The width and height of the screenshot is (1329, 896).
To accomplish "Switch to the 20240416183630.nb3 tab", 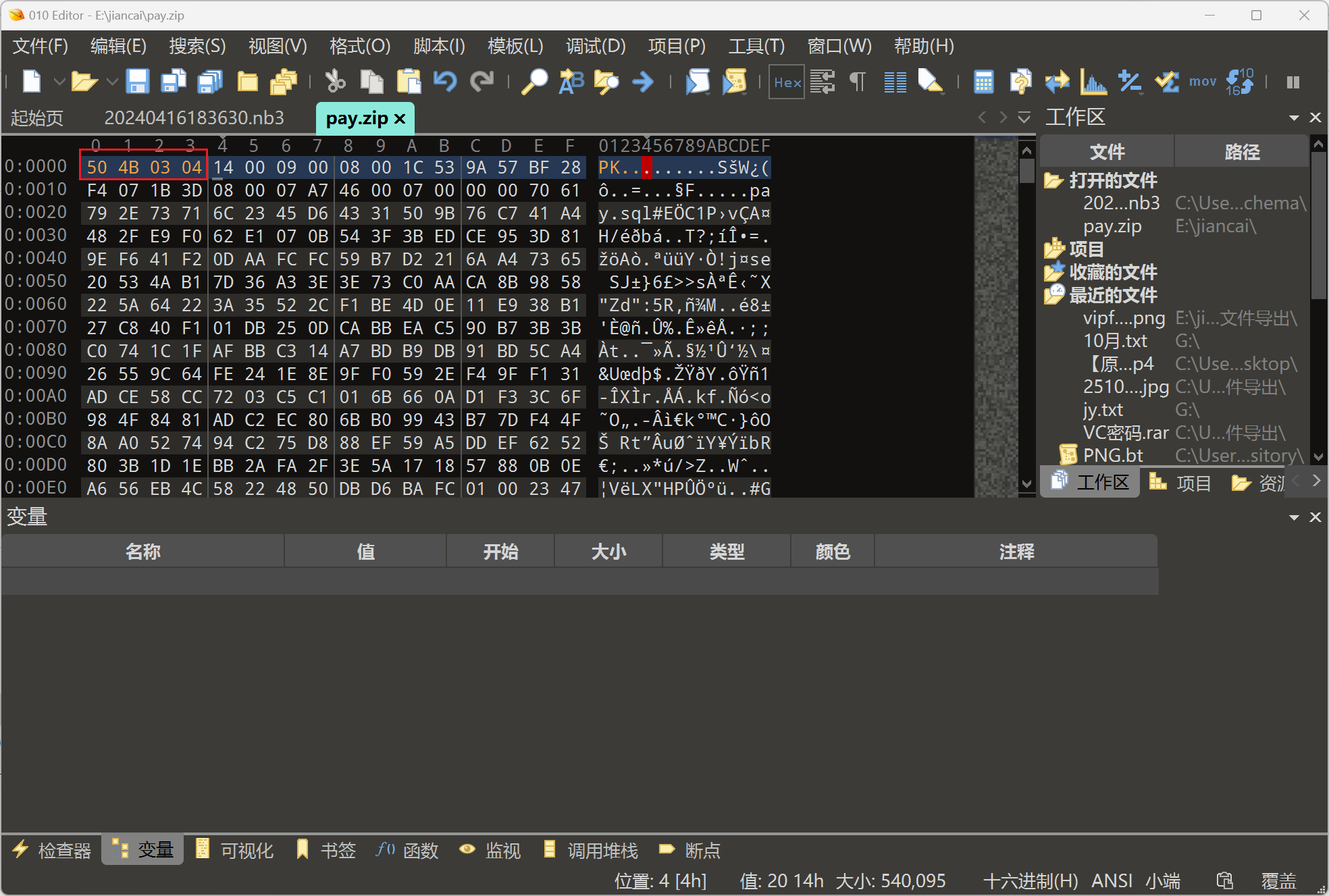I will pyautogui.click(x=194, y=117).
